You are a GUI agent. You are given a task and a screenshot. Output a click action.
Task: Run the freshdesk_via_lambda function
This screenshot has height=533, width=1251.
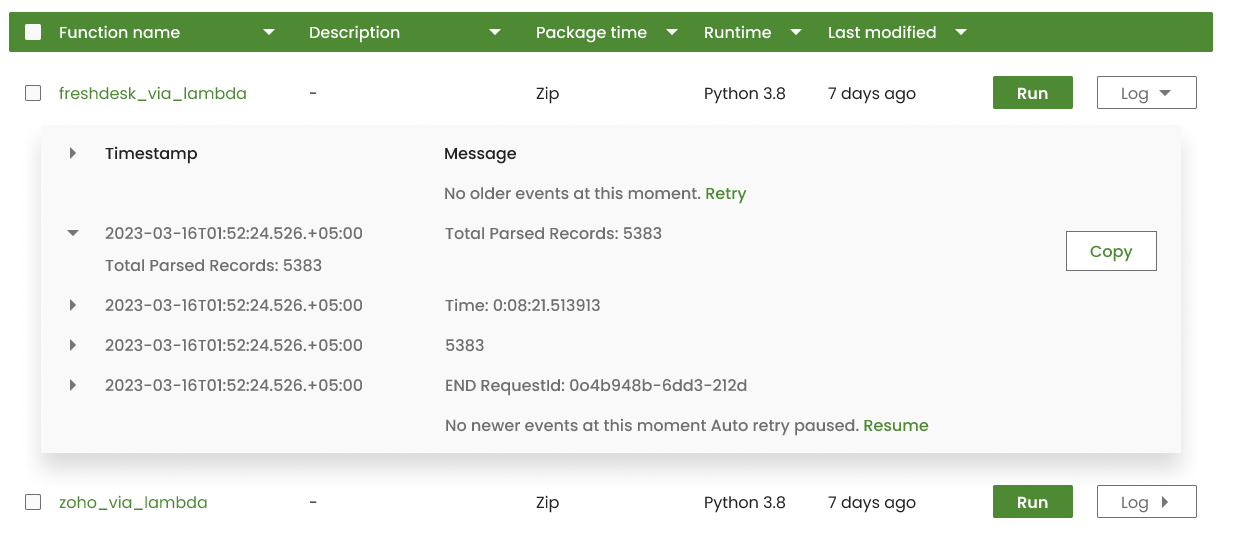point(1032,93)
